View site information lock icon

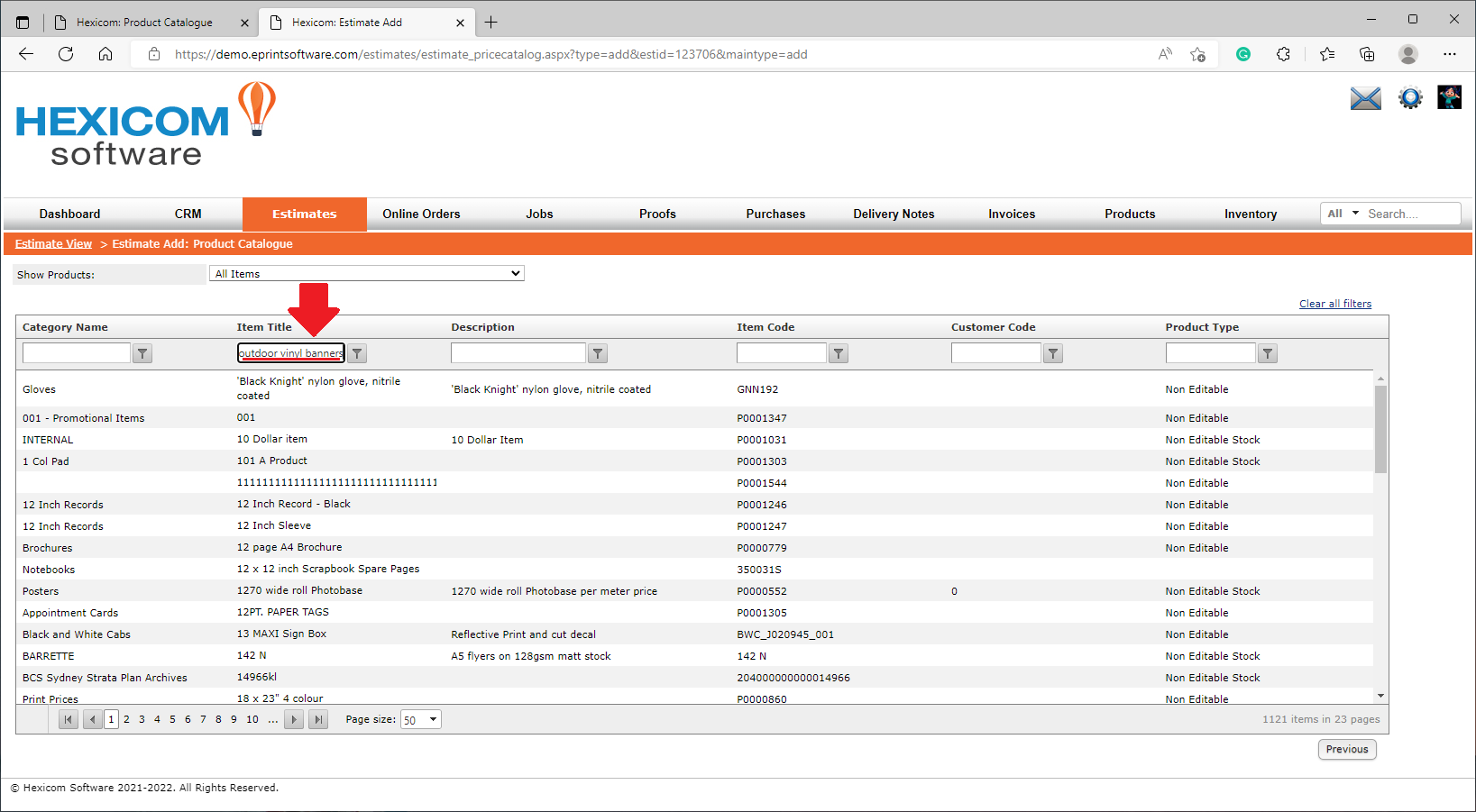(154, 54)
